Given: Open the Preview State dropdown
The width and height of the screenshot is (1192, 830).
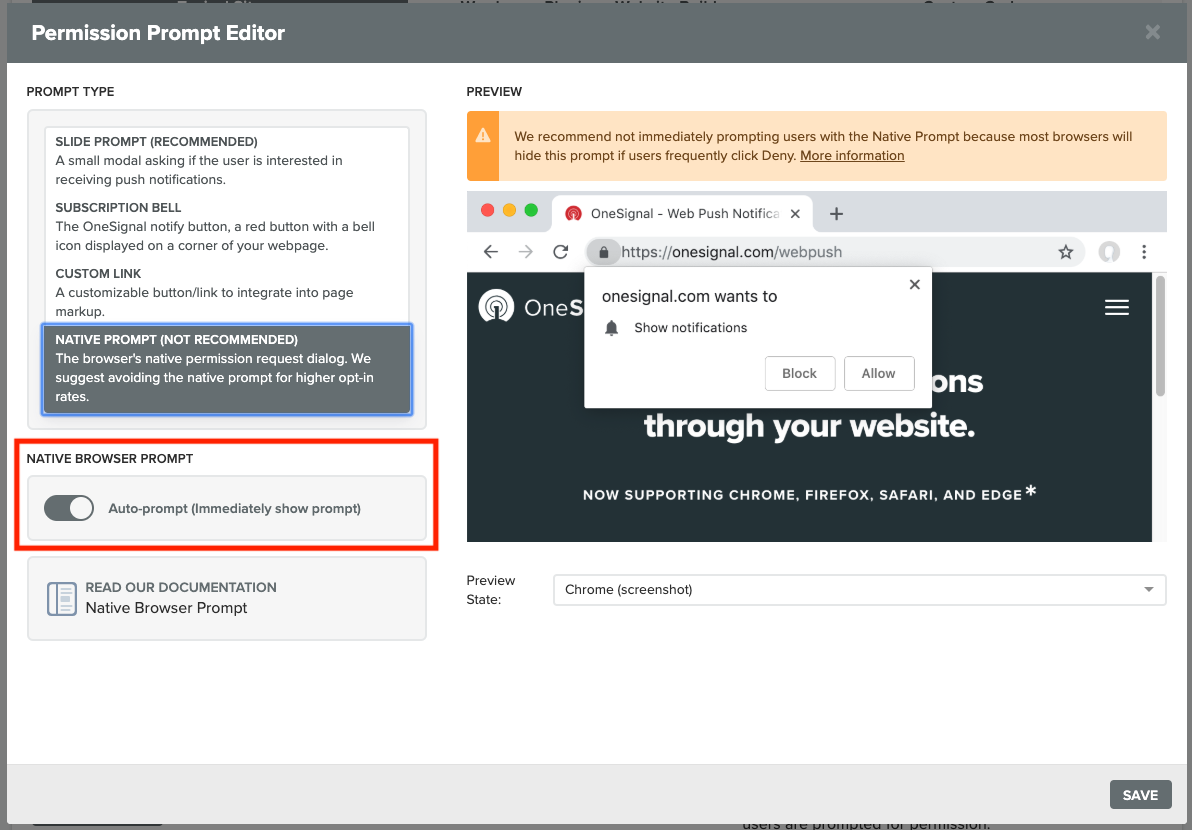Looking at the screenshot, I should 859,590.
